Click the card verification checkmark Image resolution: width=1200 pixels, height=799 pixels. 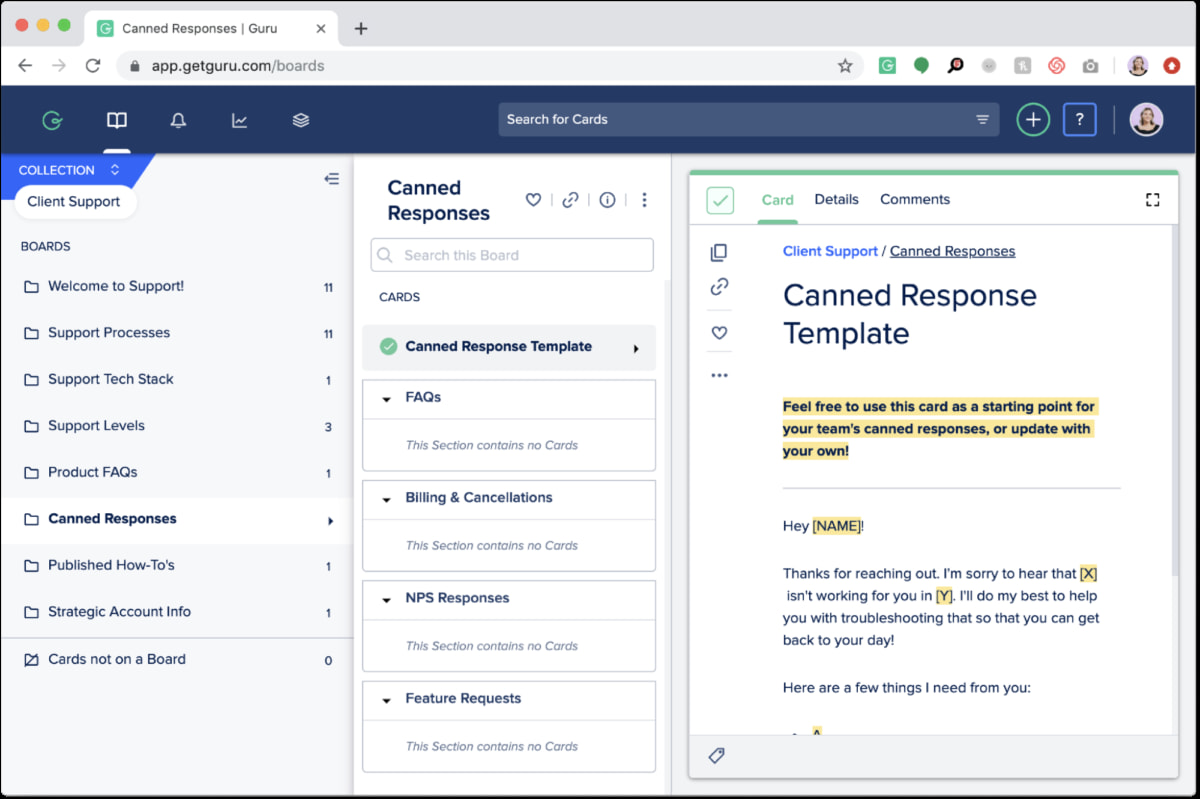[720, 200]
